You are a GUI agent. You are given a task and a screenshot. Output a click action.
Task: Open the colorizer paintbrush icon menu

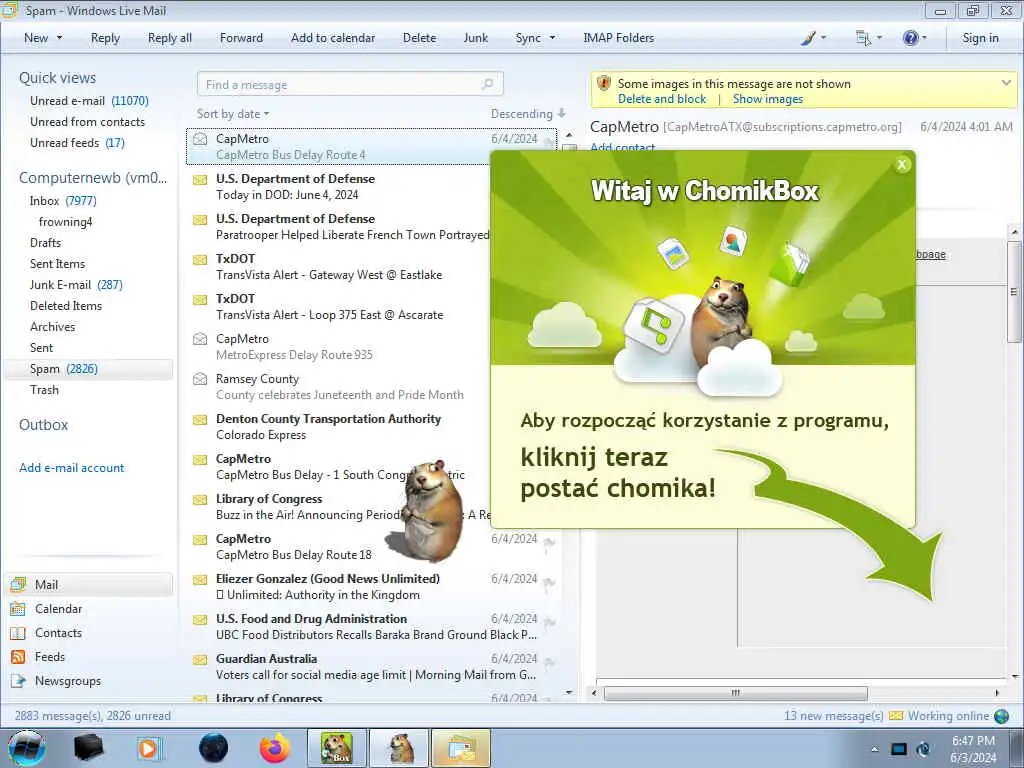pos(813,38)
